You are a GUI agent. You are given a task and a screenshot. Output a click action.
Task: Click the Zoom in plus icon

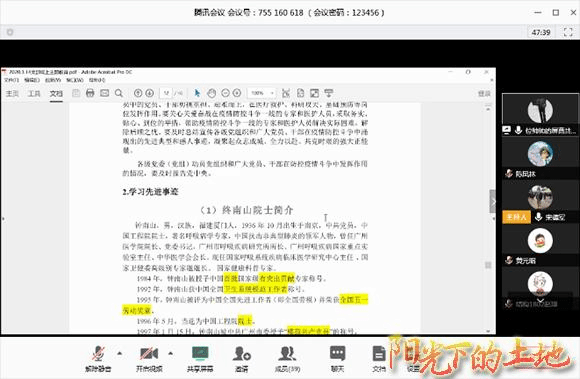click(237, 93)
